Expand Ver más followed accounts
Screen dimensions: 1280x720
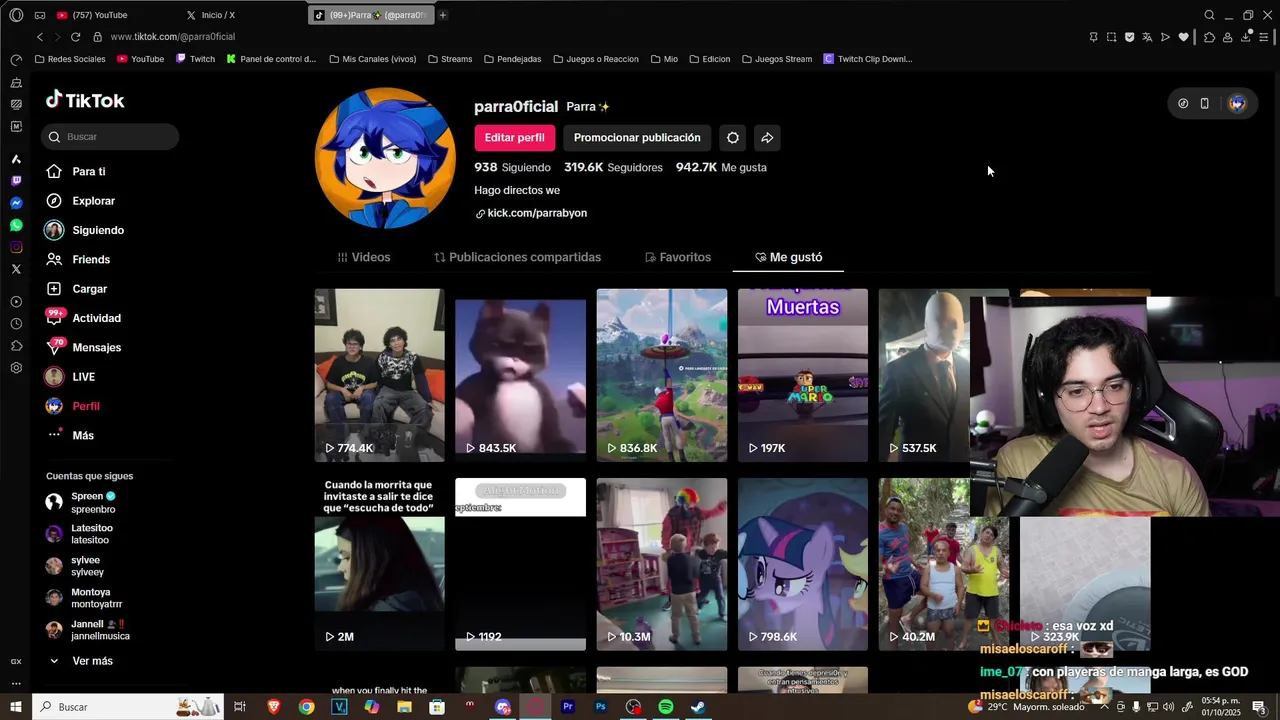click(80, 661)
